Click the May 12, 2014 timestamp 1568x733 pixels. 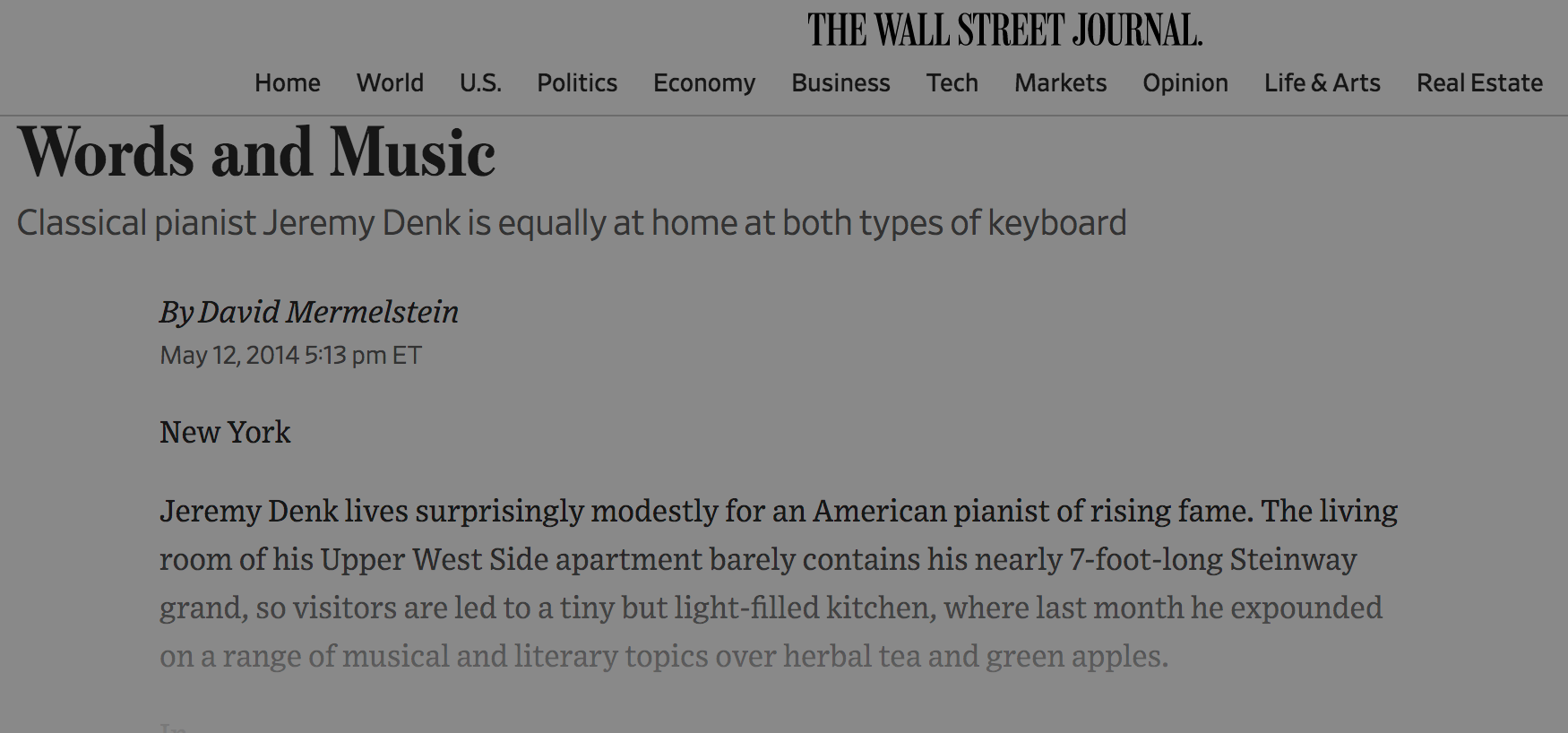[290, 356]
